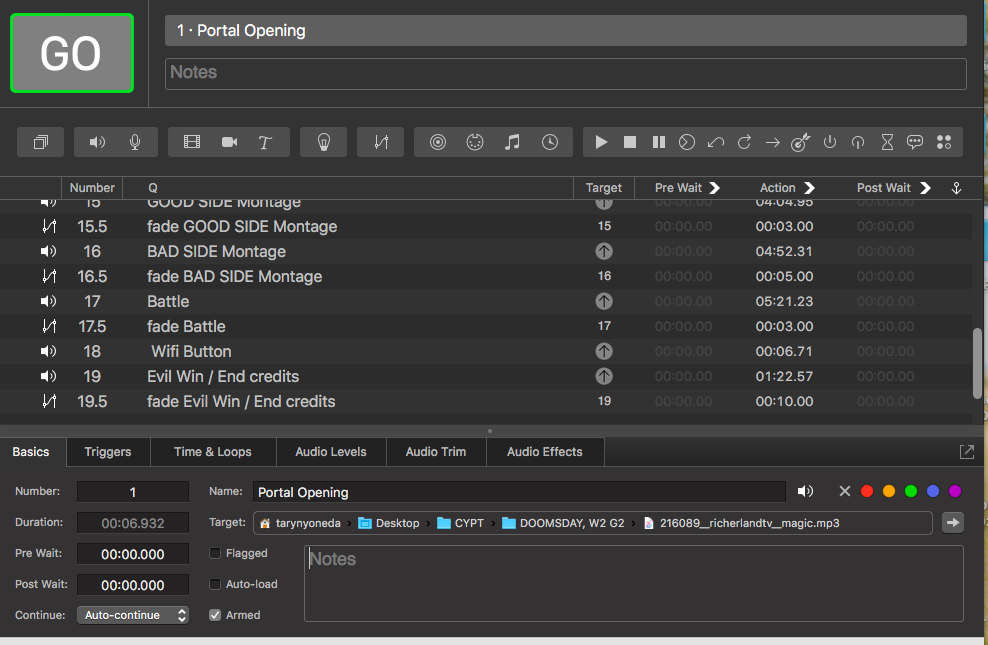The height and width of the screenshot is (645, 988).
Task: Reveal target file with arrow button
Action: [953, 522]
